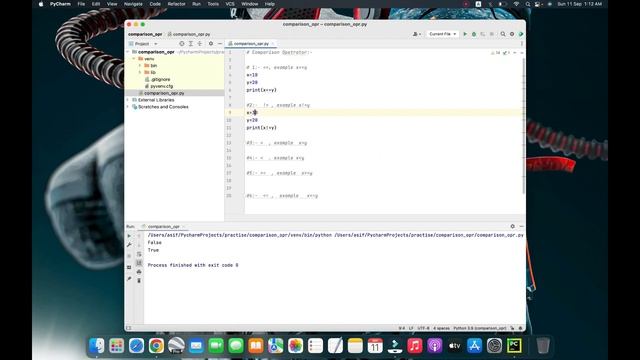Open macOS Control Center in menu bar

(538, 4)
